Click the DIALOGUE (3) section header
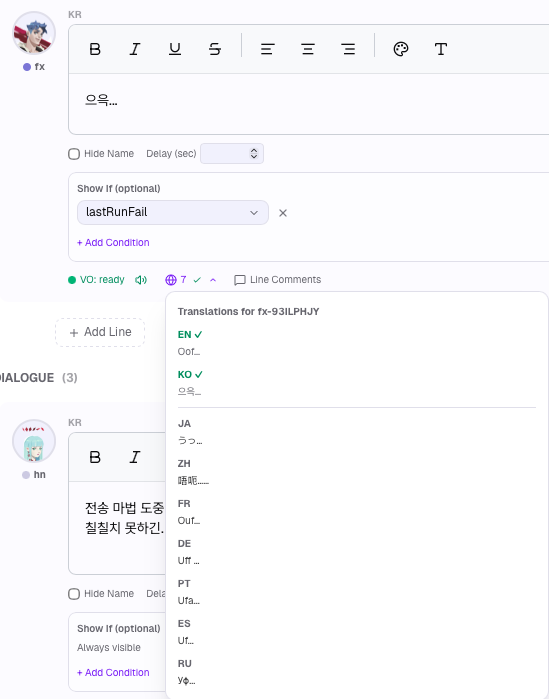The height and width of the screenshot is (699, 549). [x=39, y=378]
